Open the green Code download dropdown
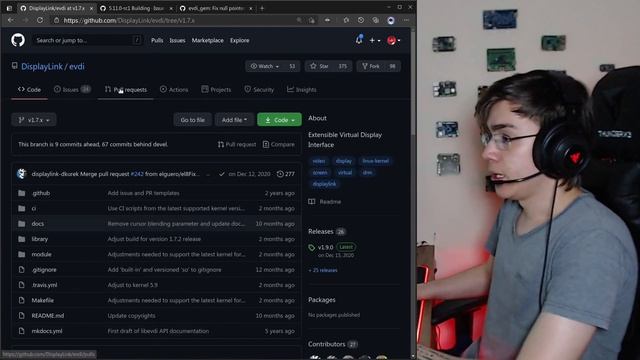 280,120
